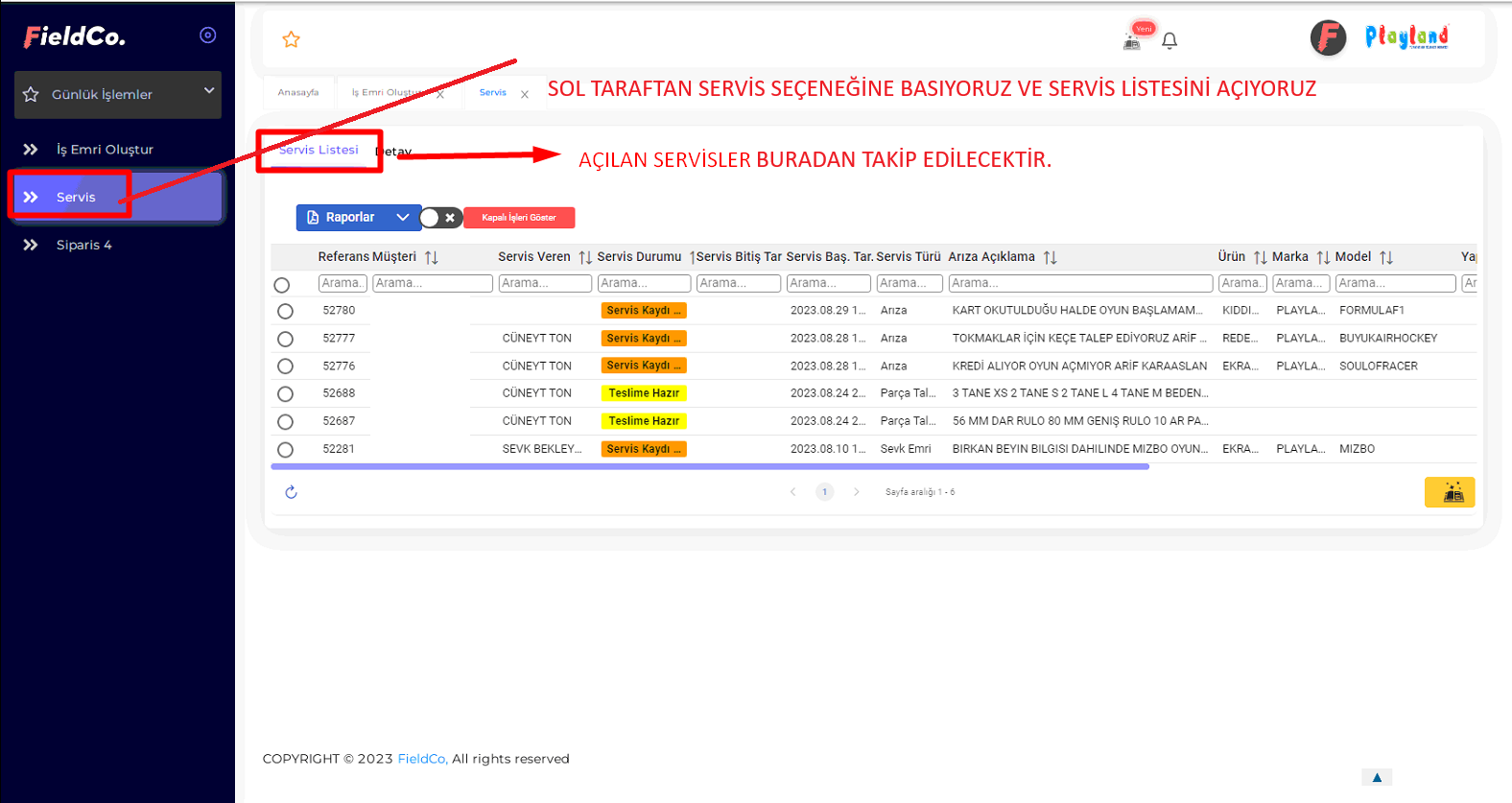Switch to the Anasayfa tab

tap(298, 93)
